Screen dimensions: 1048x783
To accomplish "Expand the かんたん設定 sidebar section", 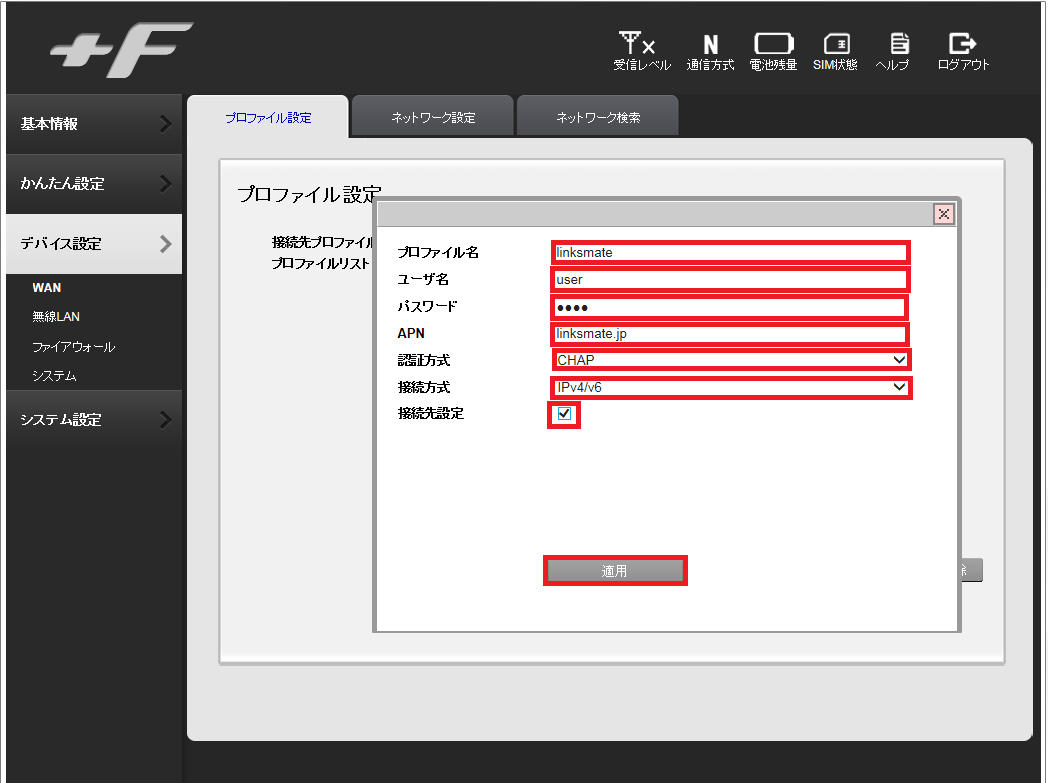I will pos(94,184).
